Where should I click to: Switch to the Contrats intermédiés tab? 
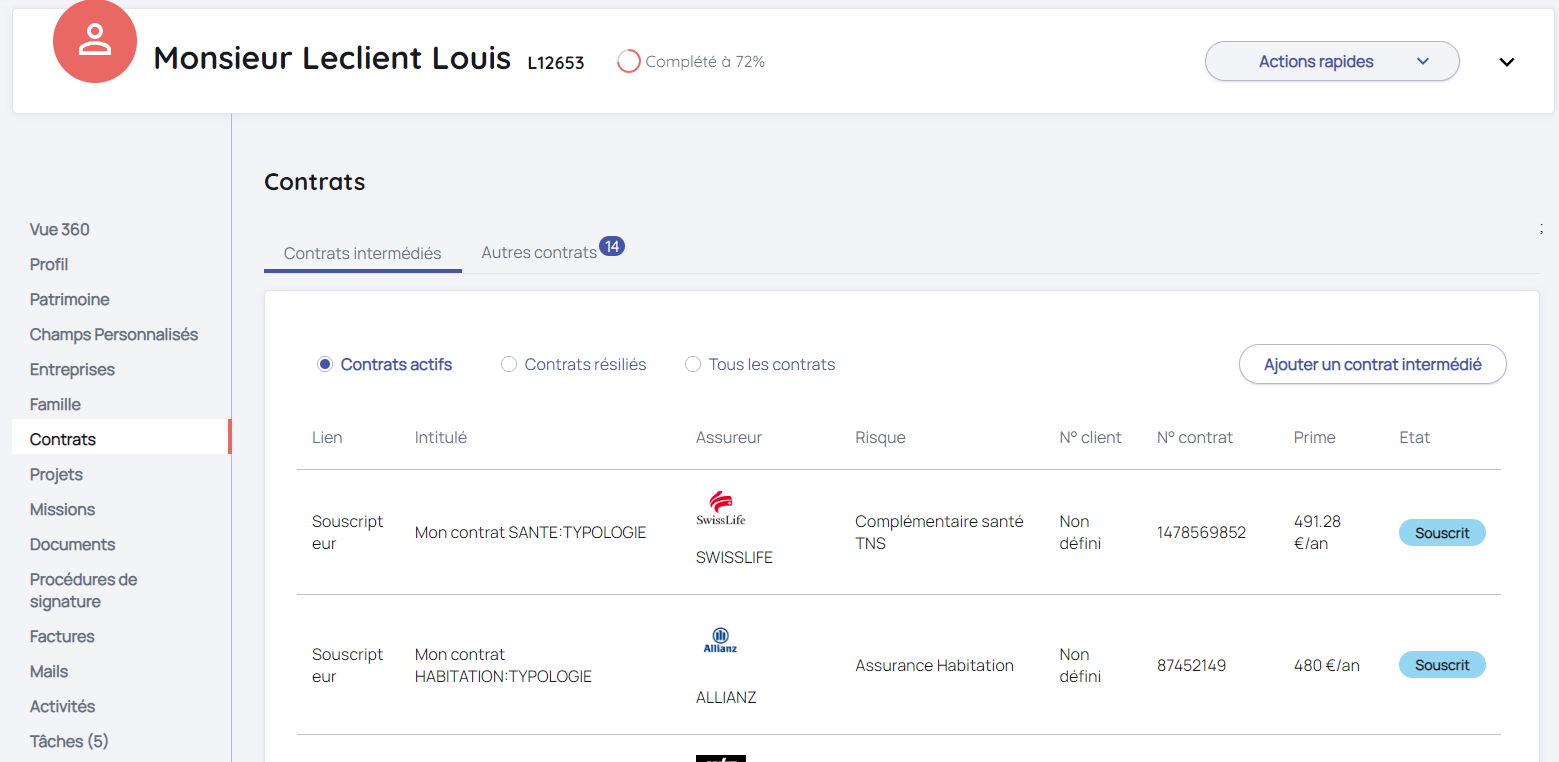(x=362, y=254)
